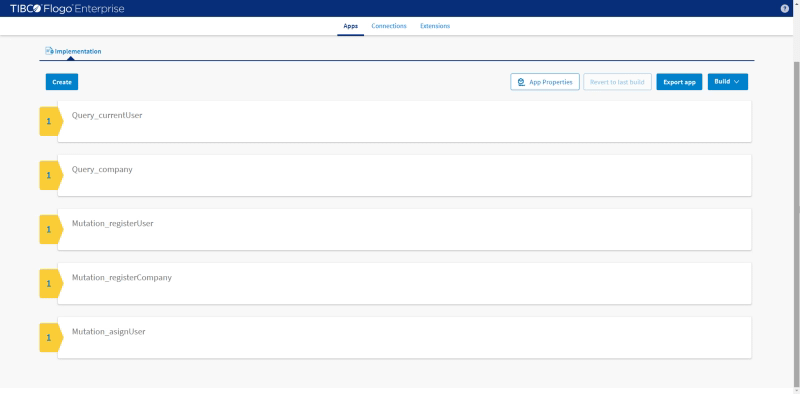Expand the Build dropdown

(728, 82)
